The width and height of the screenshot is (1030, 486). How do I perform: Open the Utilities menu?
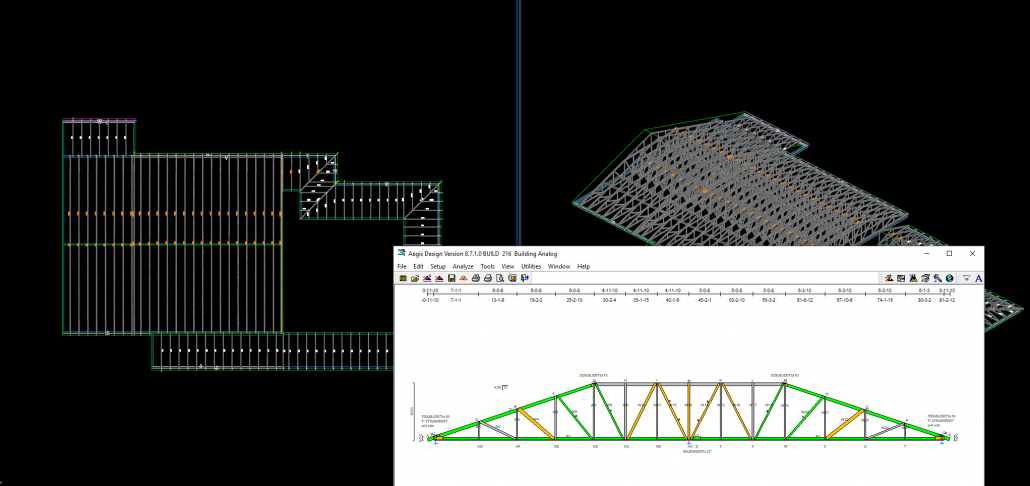point(531,266)
